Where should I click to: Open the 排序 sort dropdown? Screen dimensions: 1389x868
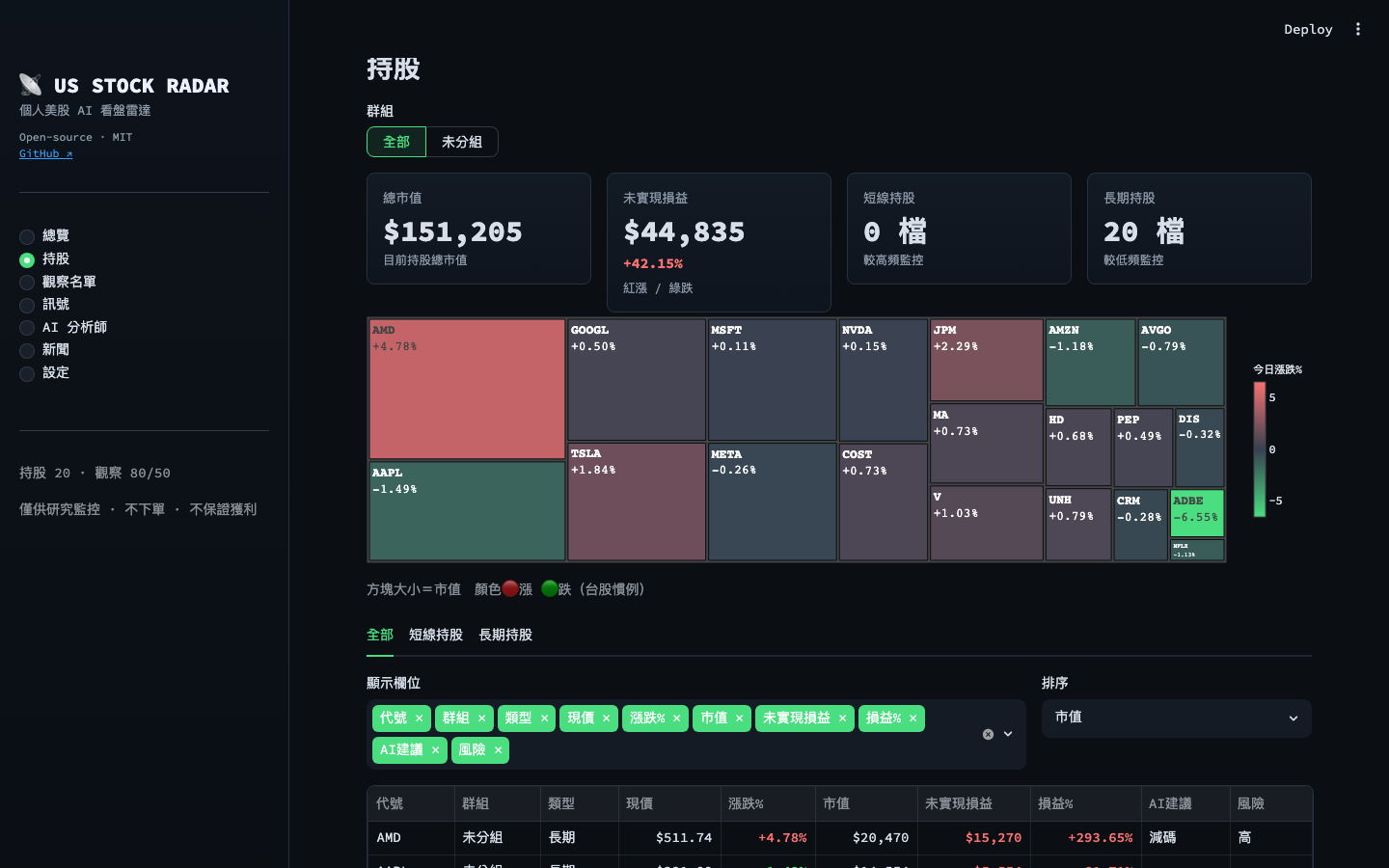(1177, 719)
